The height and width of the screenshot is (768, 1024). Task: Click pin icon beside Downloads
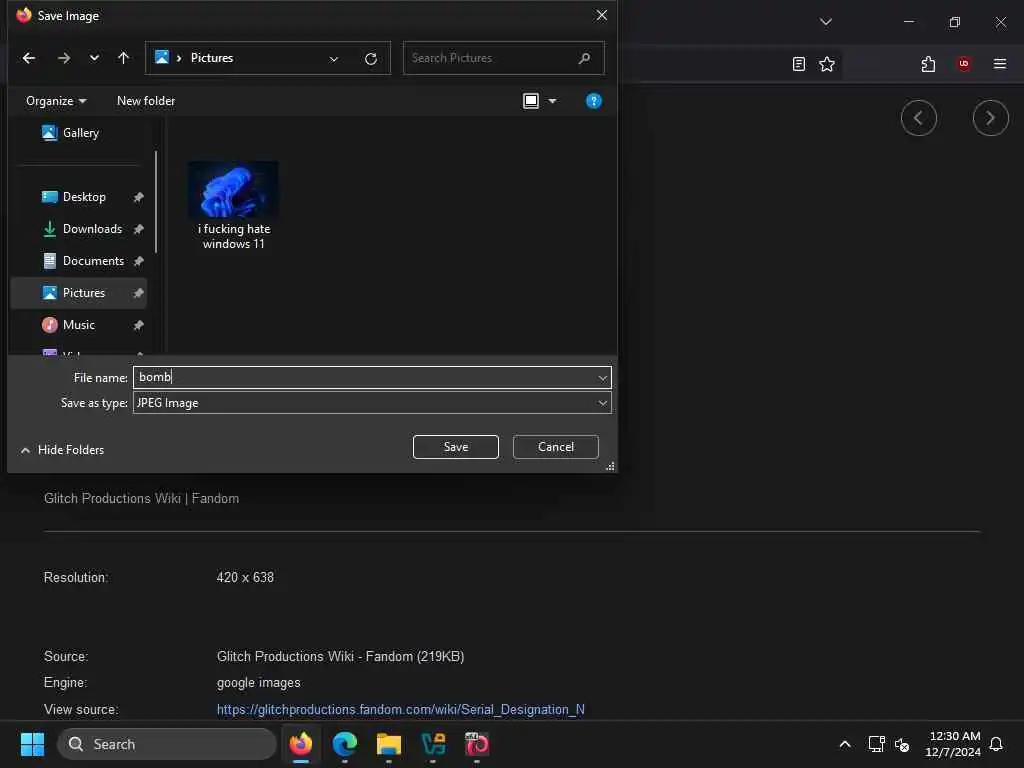pos(138,229)
